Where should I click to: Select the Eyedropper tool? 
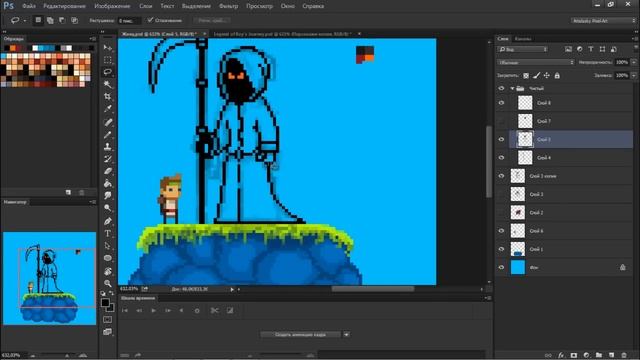point(107,109)
